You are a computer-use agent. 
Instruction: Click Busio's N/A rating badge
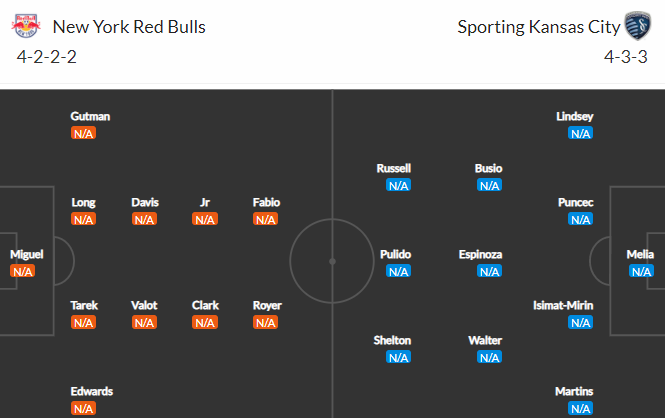(x=489, y=185)
